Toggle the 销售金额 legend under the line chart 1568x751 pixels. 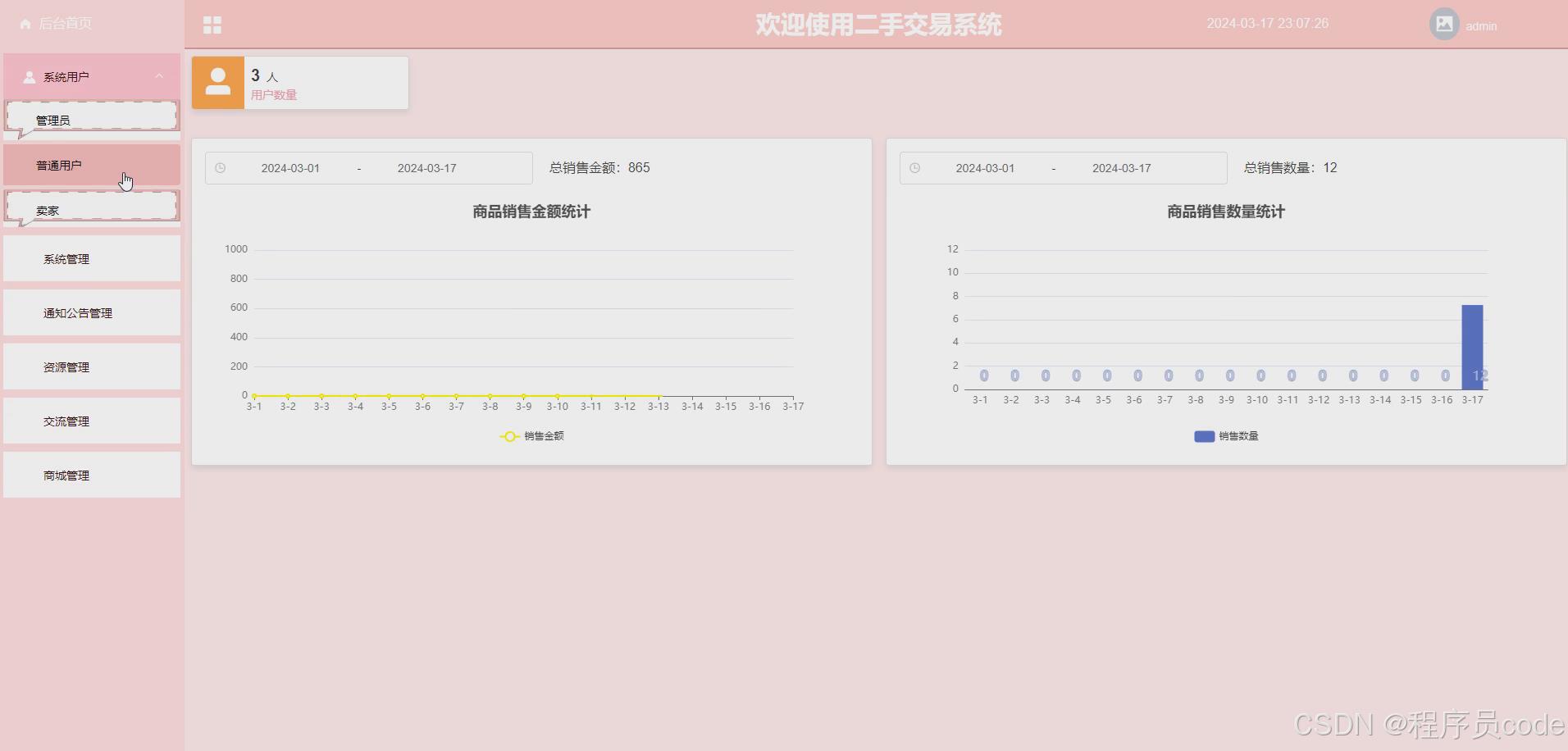point(531,436)
